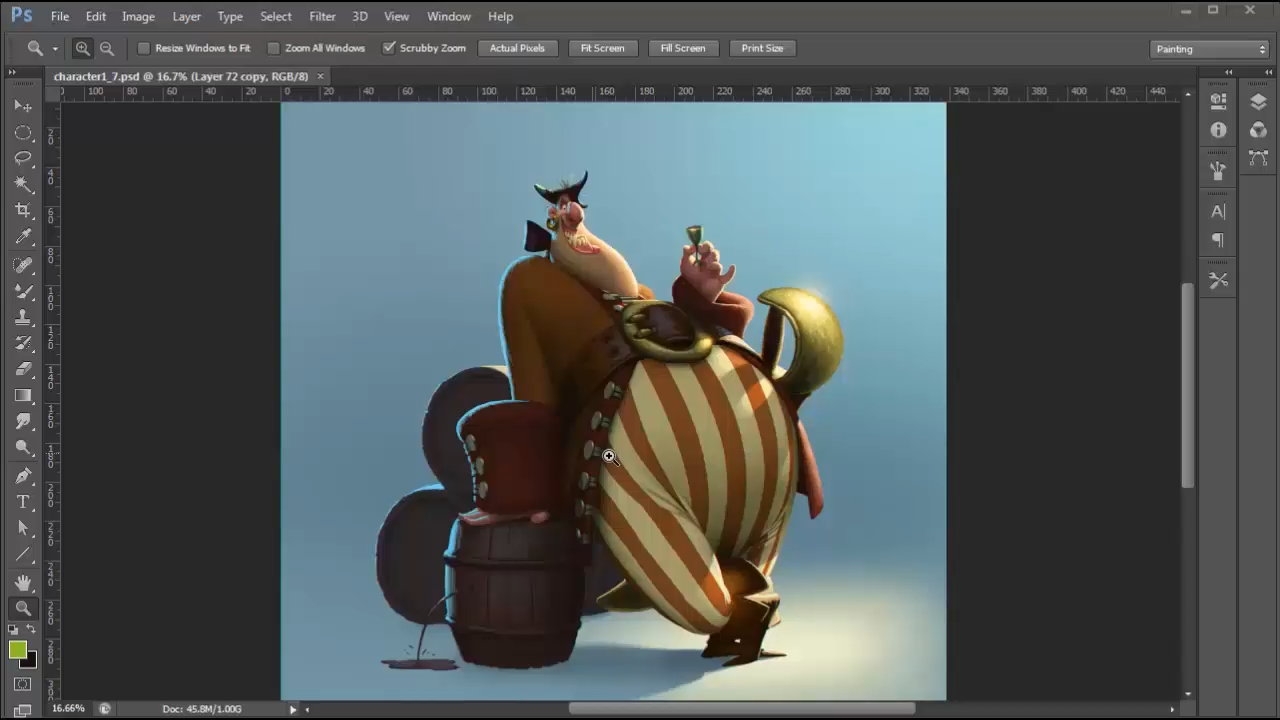Screen dimensions: 1280x720
Task: Select the Eyedropper tool
Action: point(23,237)
